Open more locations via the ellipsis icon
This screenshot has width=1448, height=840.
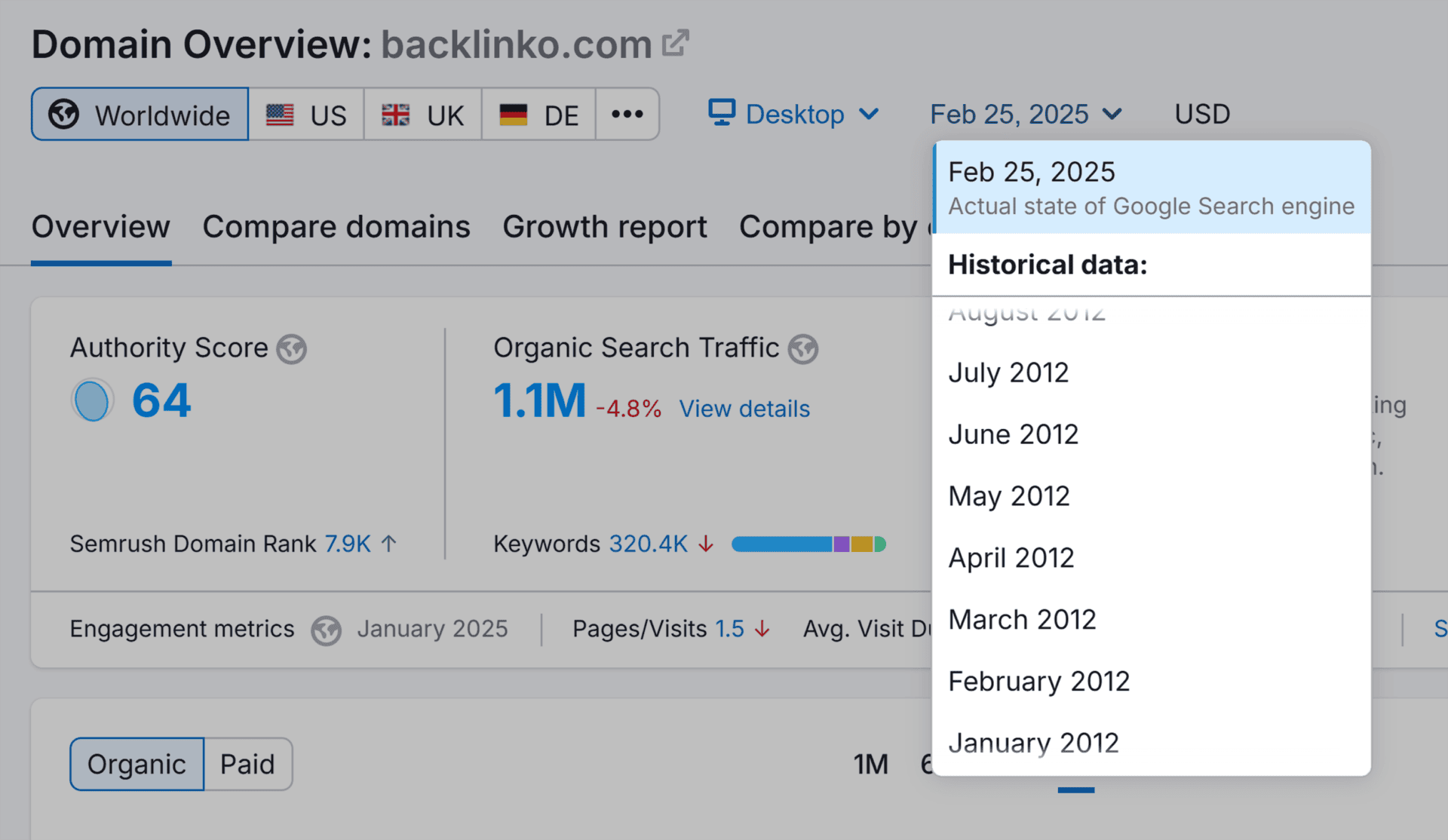click(x=627, y=114)
